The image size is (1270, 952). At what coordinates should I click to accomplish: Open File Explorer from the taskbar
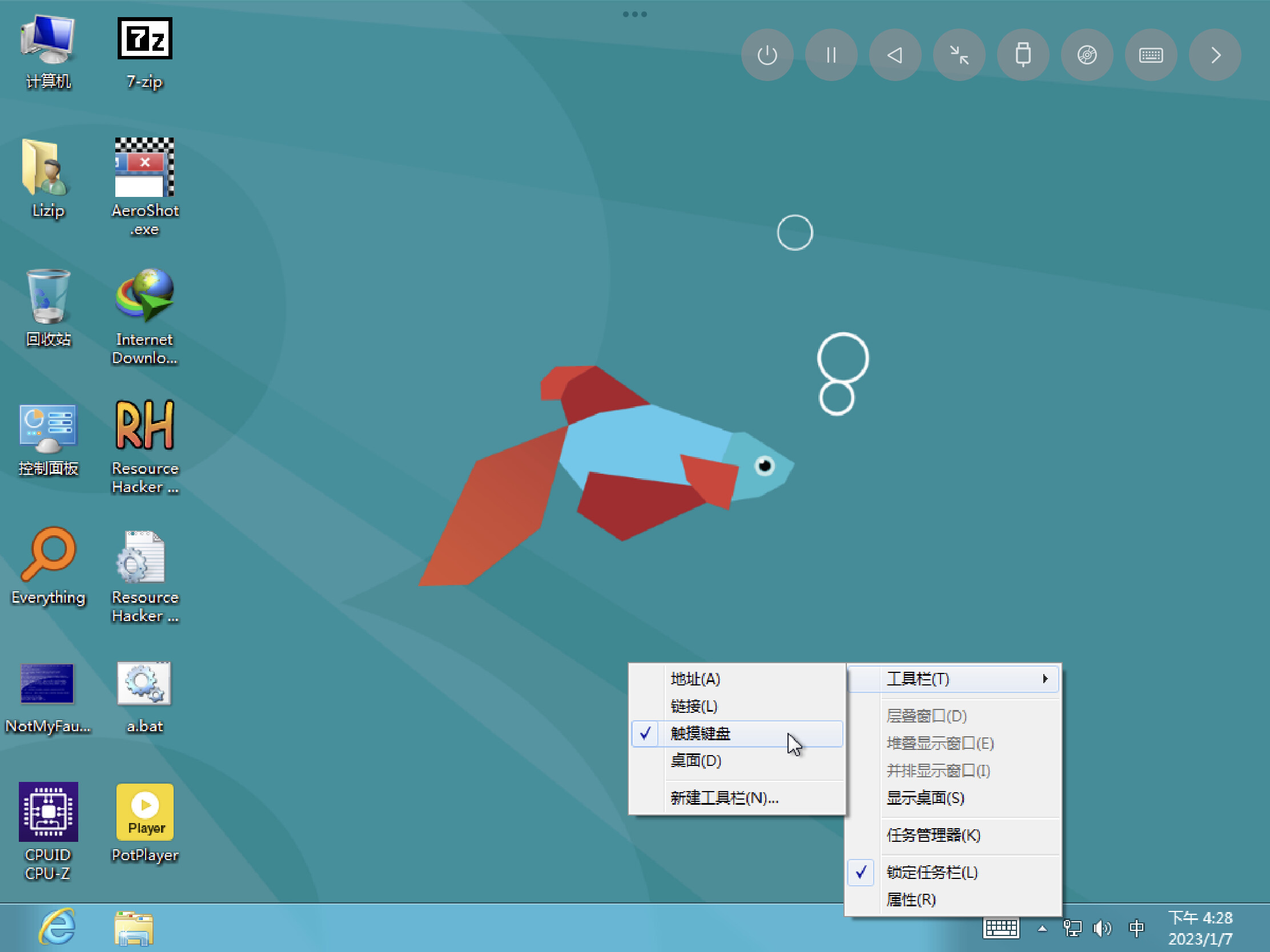click(x=133, y=927)
